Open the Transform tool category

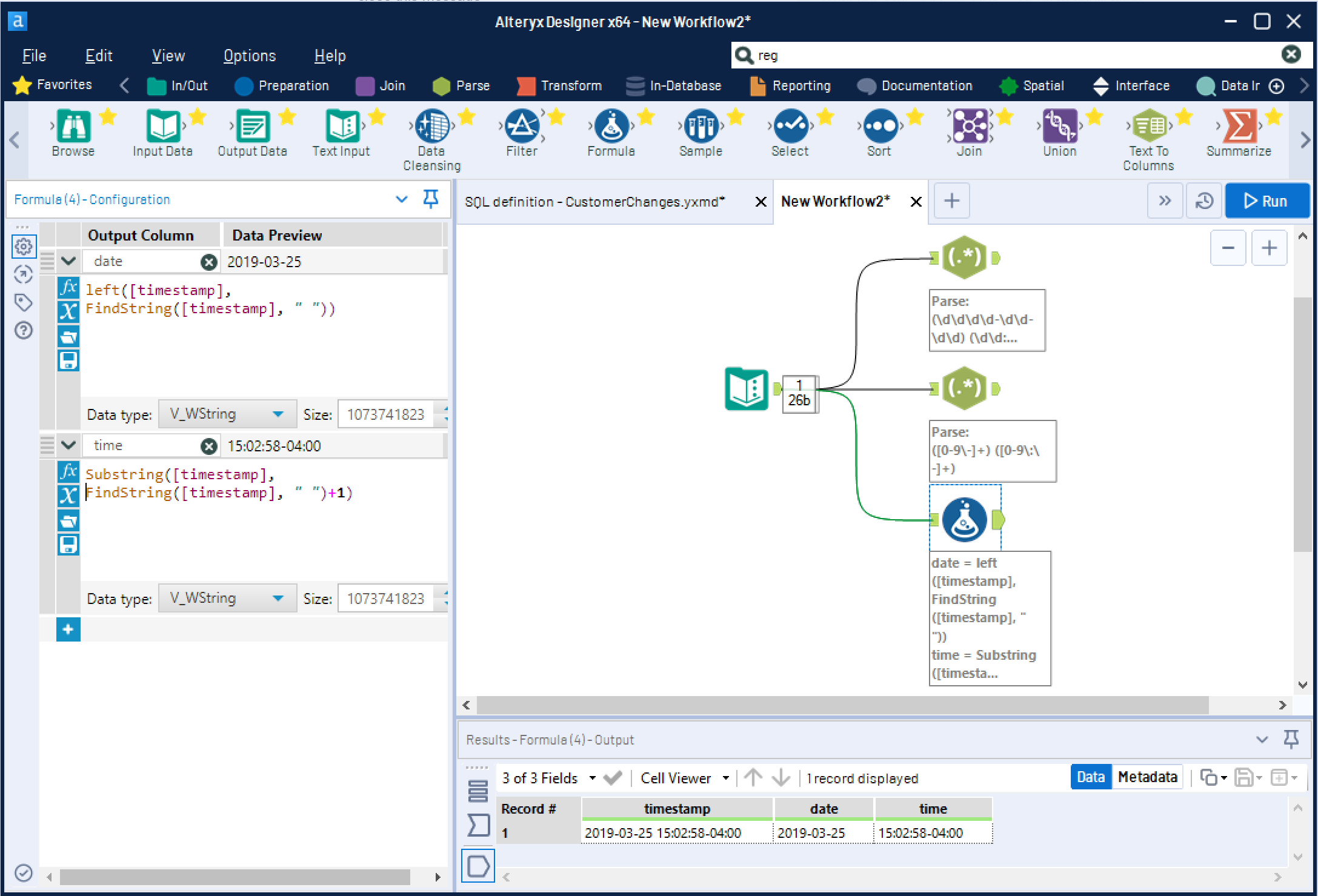click(x=559, y=85)
